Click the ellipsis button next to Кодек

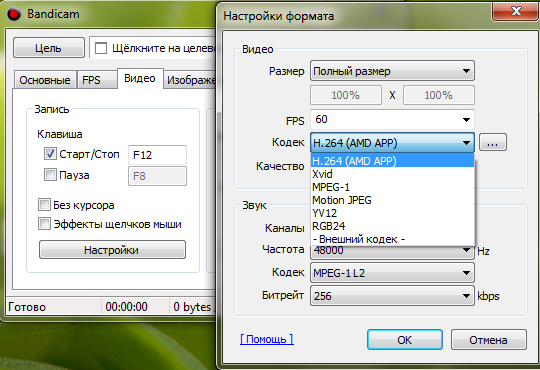point(493,142)
